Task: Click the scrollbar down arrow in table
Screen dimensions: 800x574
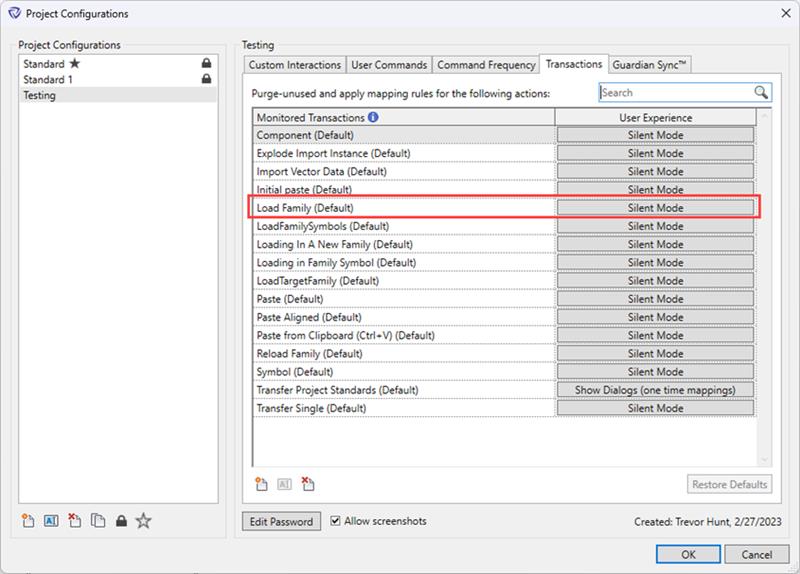Action: click(765, 459)
